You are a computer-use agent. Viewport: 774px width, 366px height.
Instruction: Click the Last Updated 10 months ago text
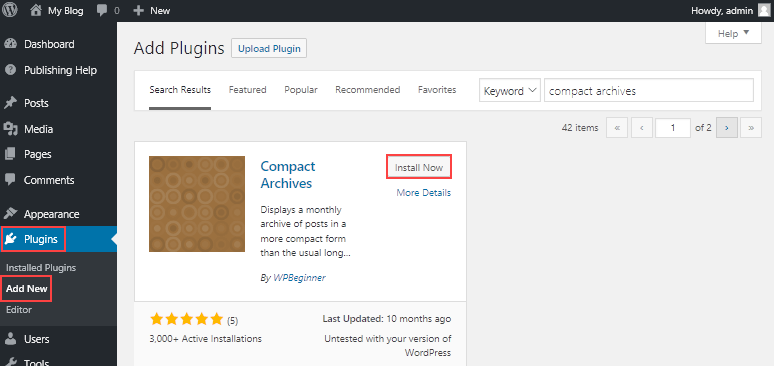pyautogui.click(x=387, y=319)
